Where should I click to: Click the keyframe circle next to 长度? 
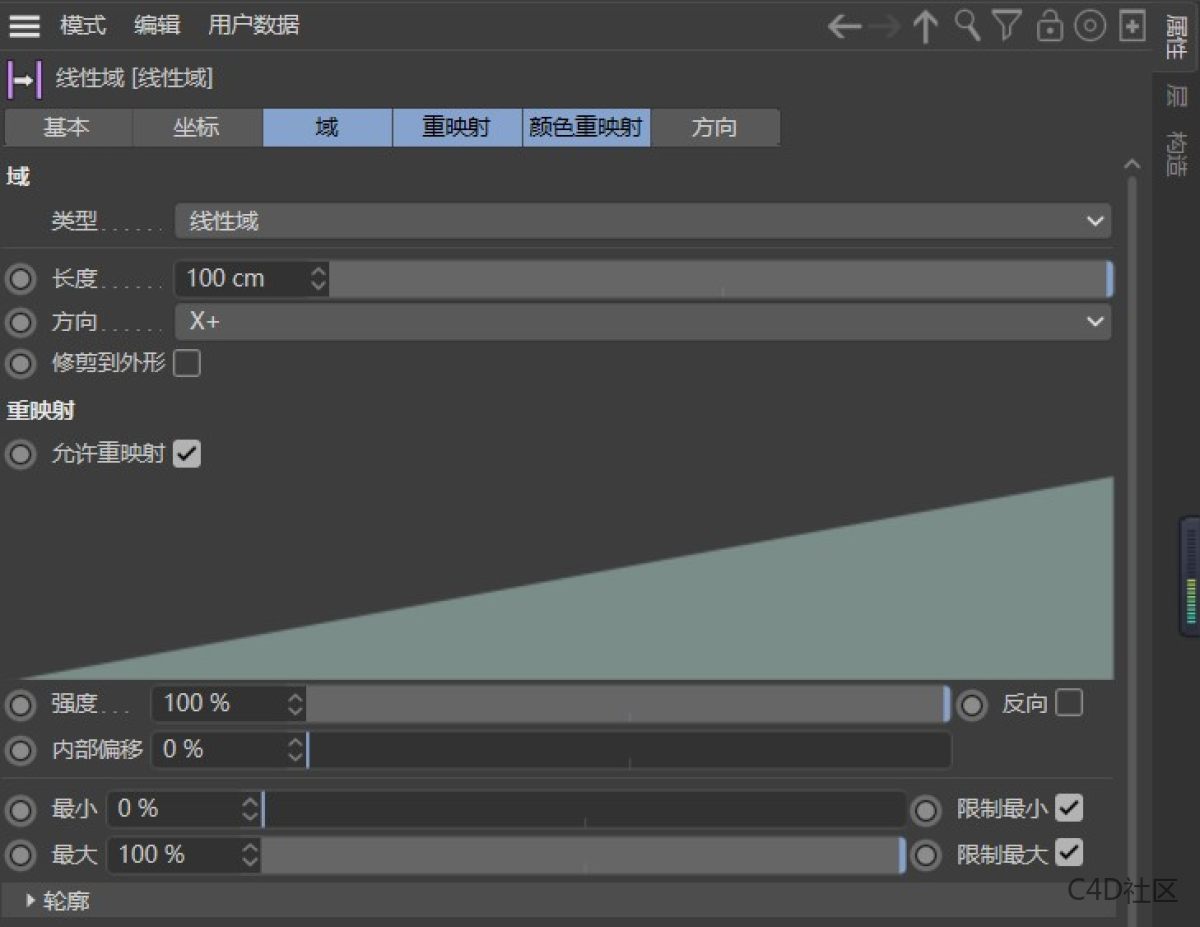20,279
